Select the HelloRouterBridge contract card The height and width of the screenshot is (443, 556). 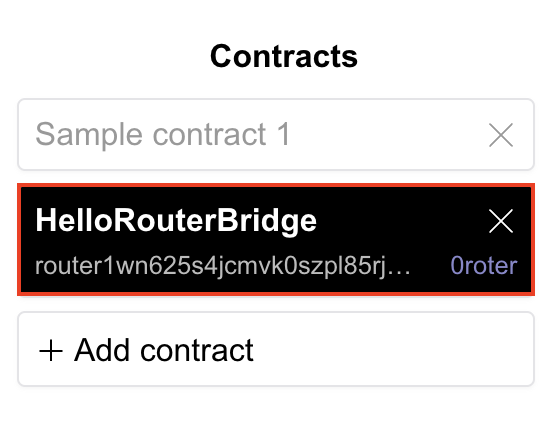pos(276,239)
